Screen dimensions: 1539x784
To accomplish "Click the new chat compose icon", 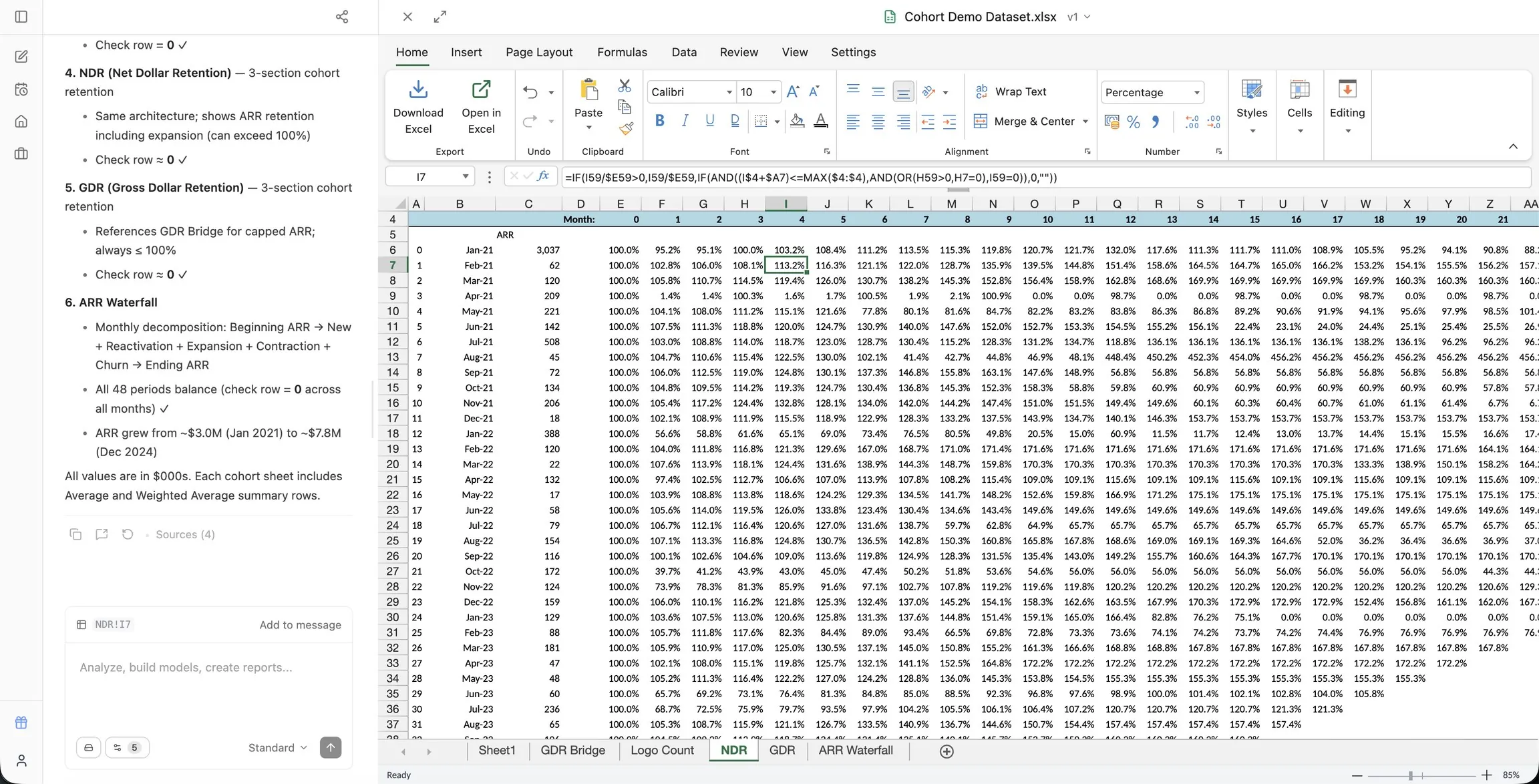I will (x=21, y=57).
